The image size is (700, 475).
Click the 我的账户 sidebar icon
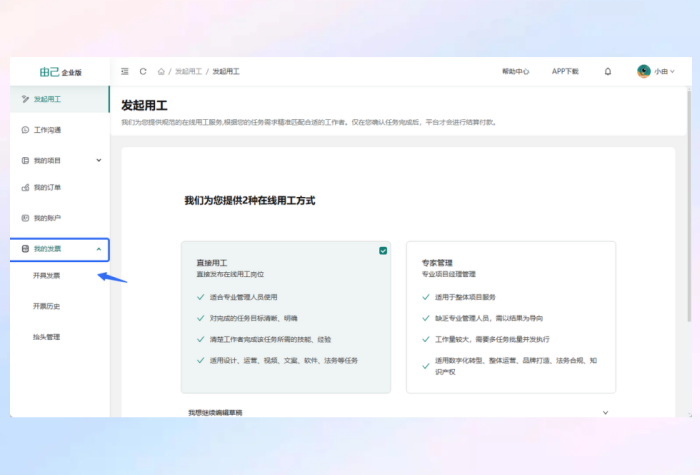click(25, 218)
